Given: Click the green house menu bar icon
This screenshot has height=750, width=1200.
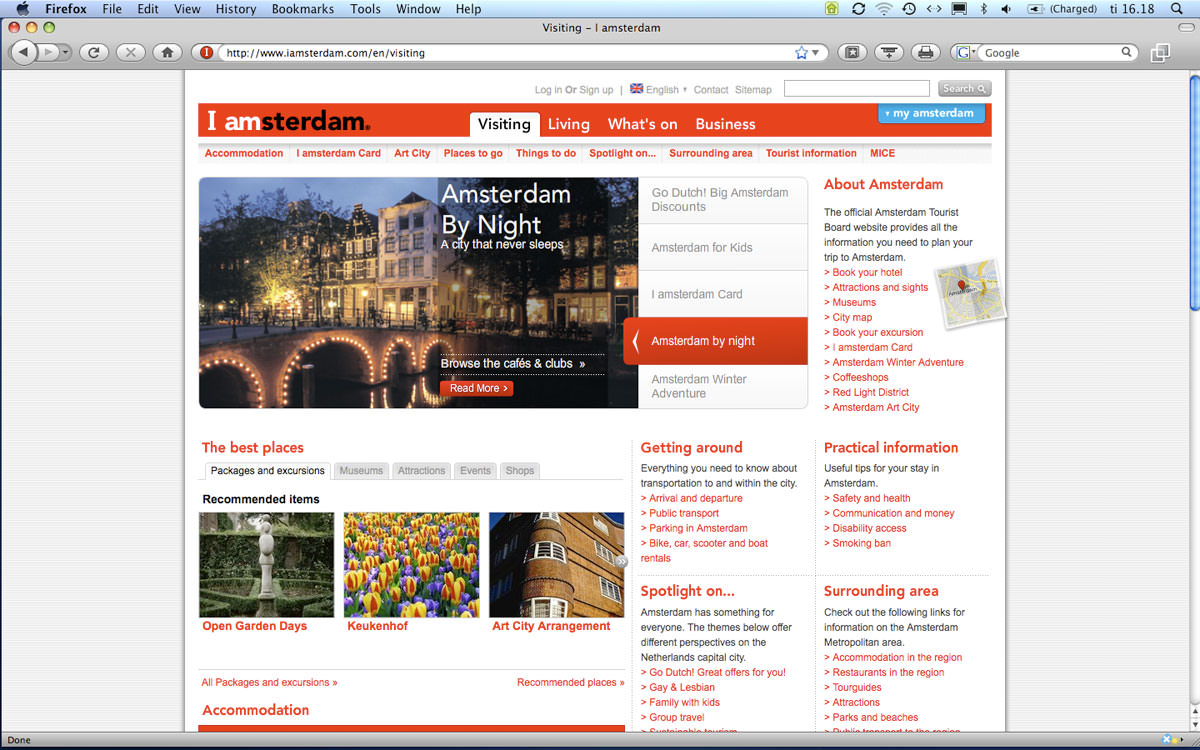Looking at the screenshot, I should [x=832, y=9].
